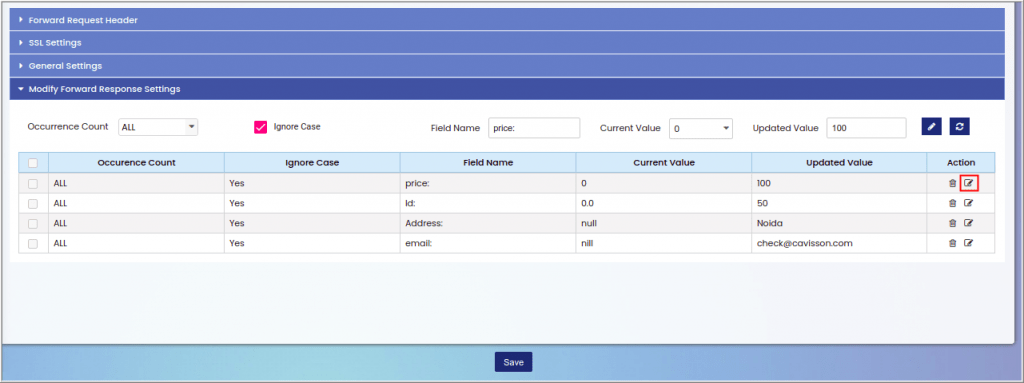The height and width of the screenshot is (383, 1024).
Task: Click the 50 updated value cell
Action: [839, 203]
